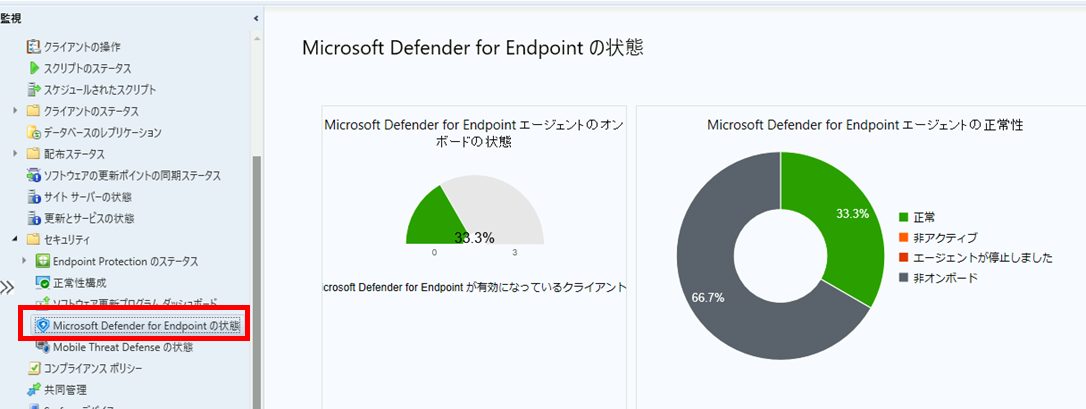Collapse the セキュリティ folder node
The image size is (1086, 409).
tap(15, 240)
